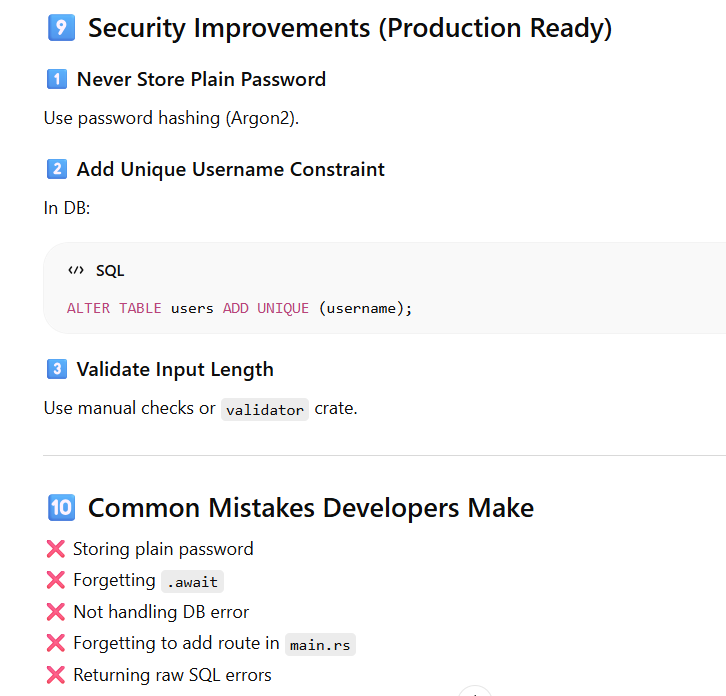This screenshot has height=696, width=726.
Task: Click the In DB: text line
Action: coord(67,208)
